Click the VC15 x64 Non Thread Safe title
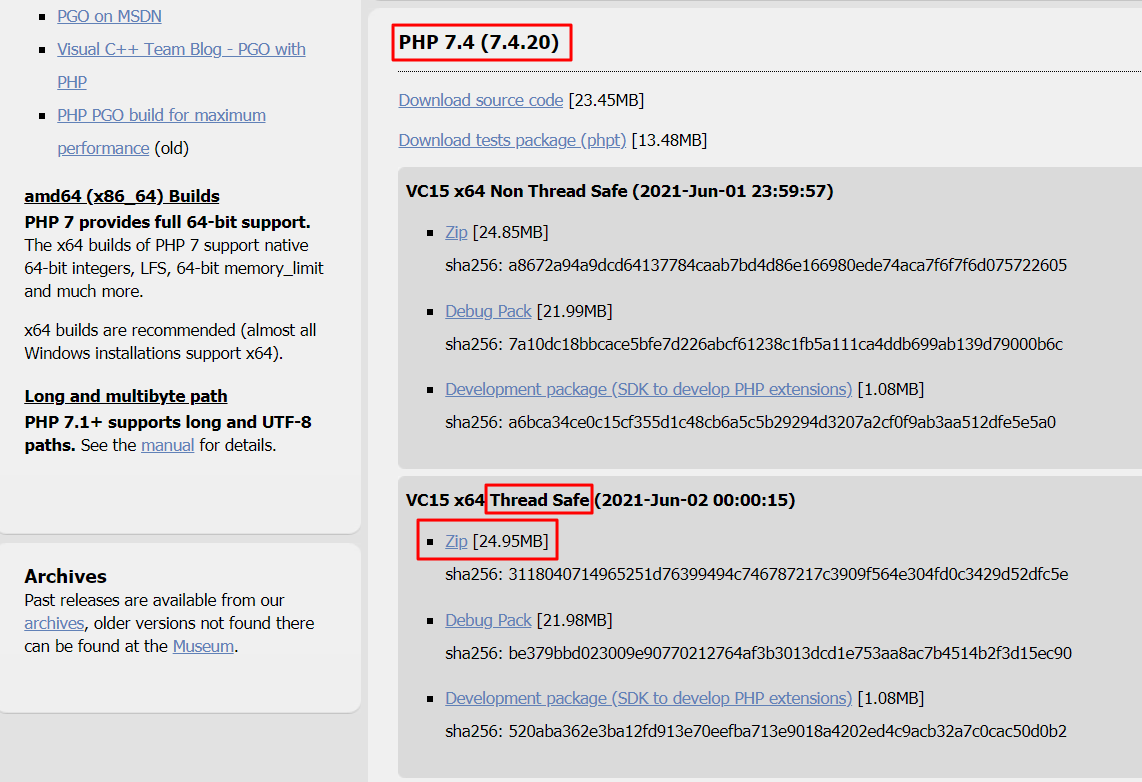Screen dimensions: 1142x782 619,190
